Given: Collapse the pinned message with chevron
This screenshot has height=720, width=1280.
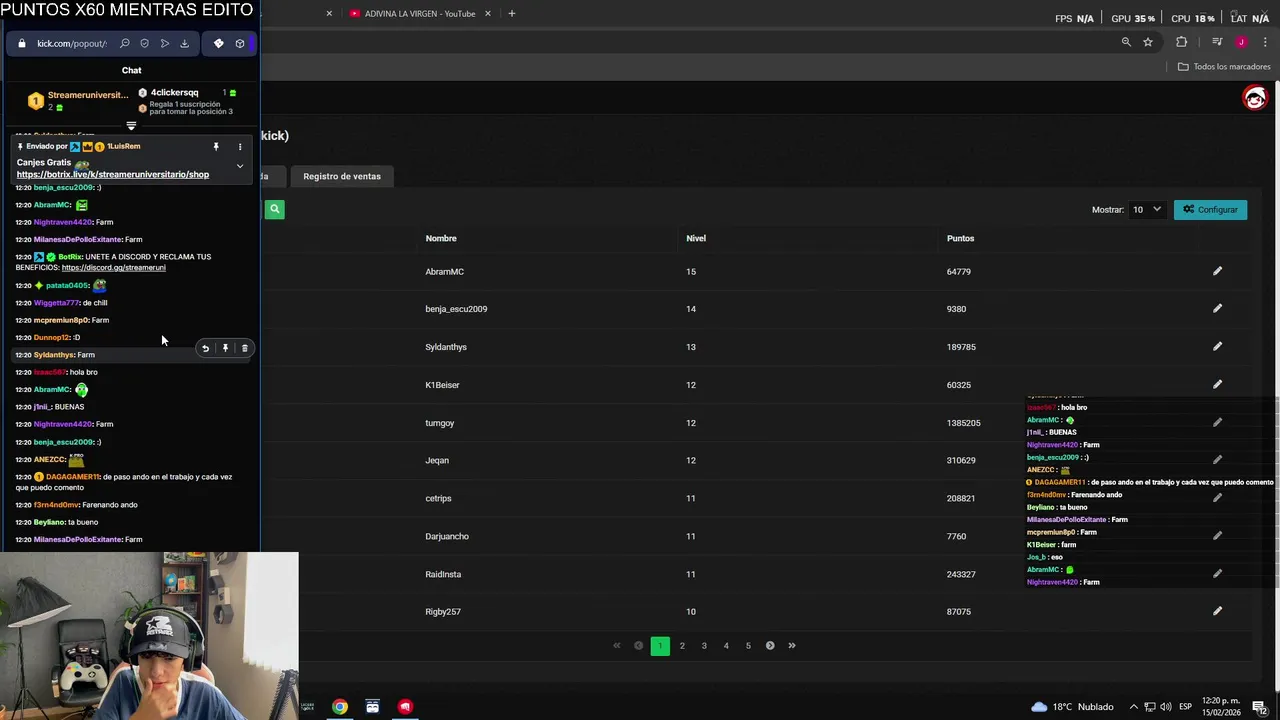Looking at the screenshot, I should (240, 166).
